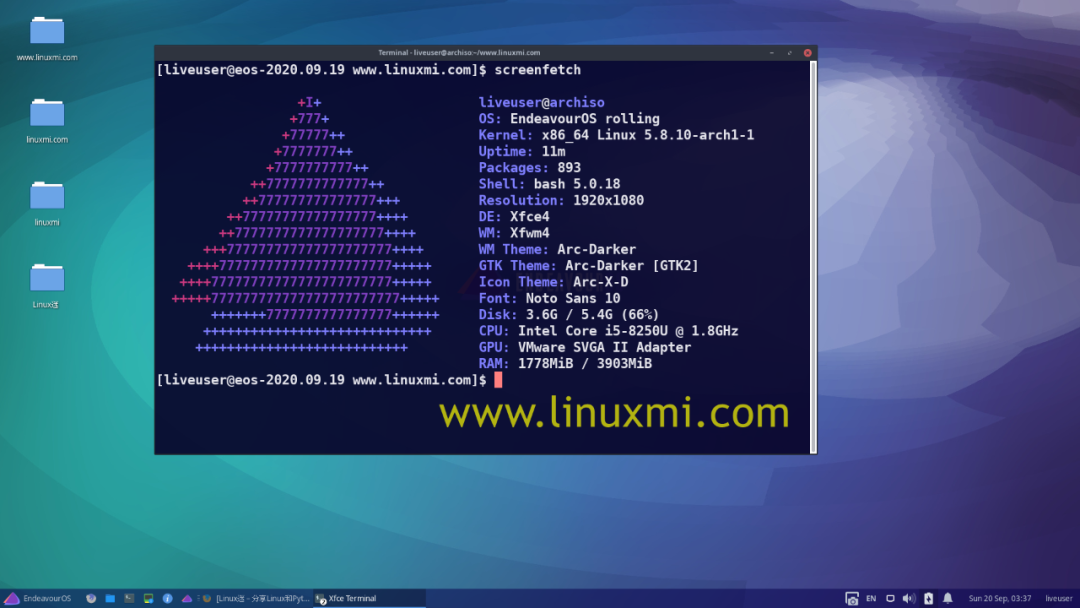This screenshot has height=608, width=1080.
Task: Click the clock showing Sun 20 Sep, 03:37
Action: click(1000, 598)
